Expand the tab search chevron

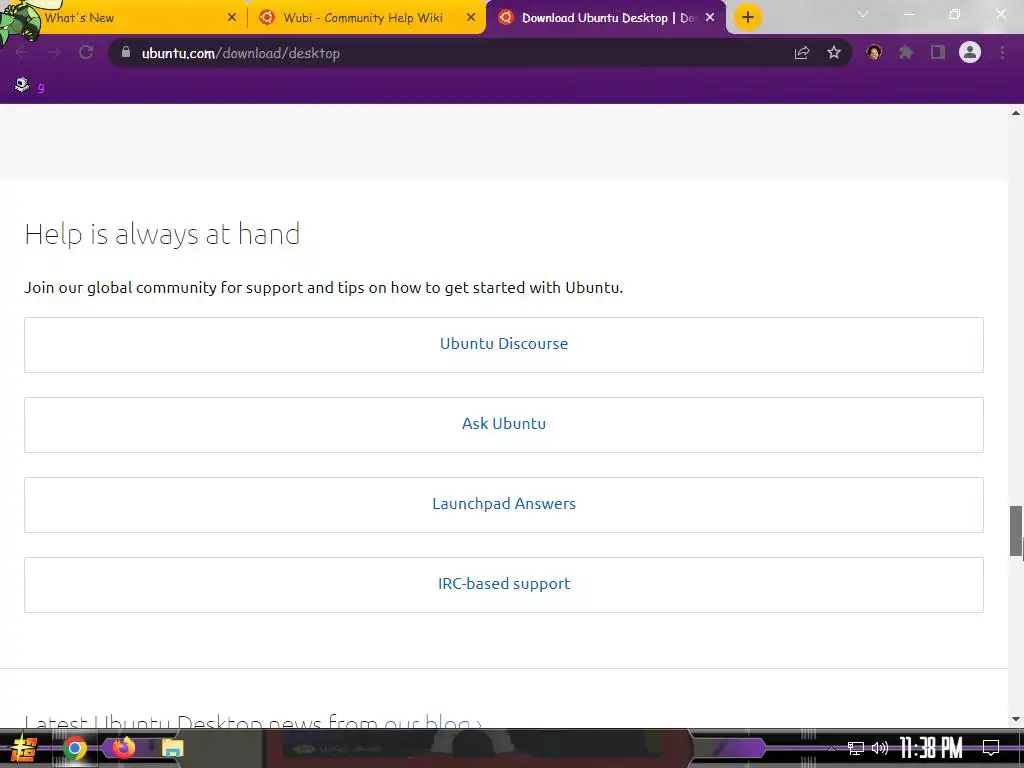863,14
